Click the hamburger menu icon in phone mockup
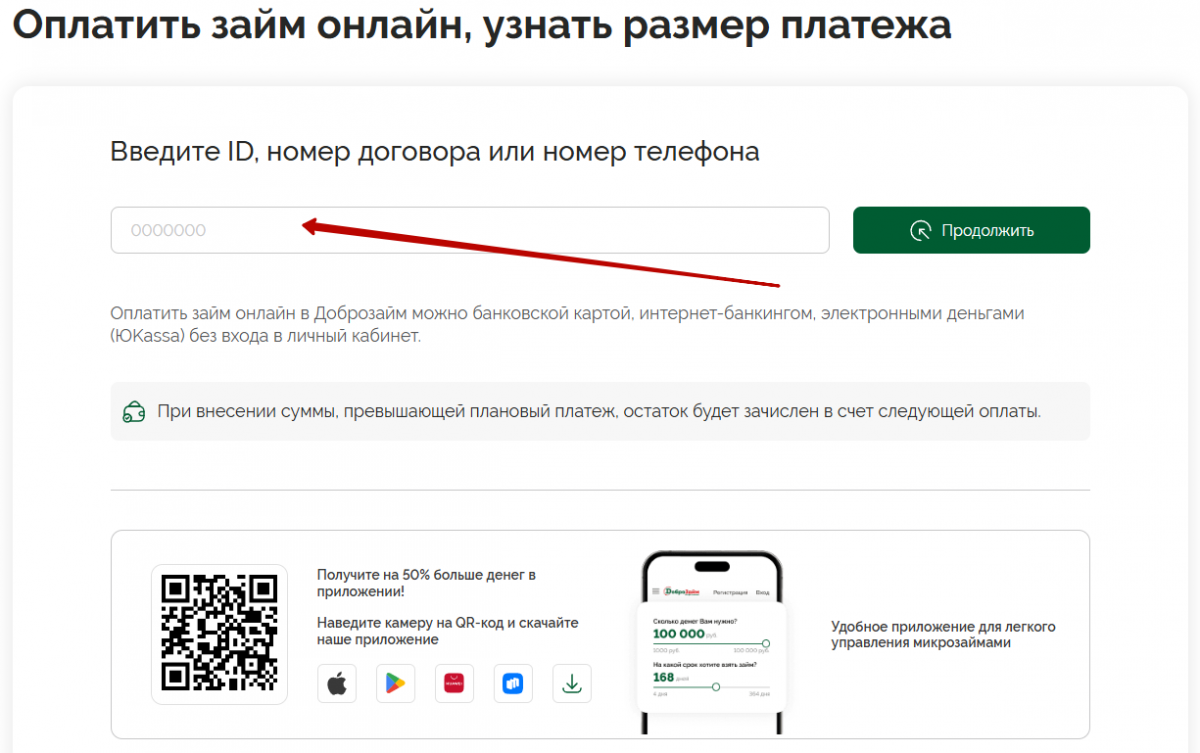The height and width of the screenshot is (753, 1200). click(656, 591)
